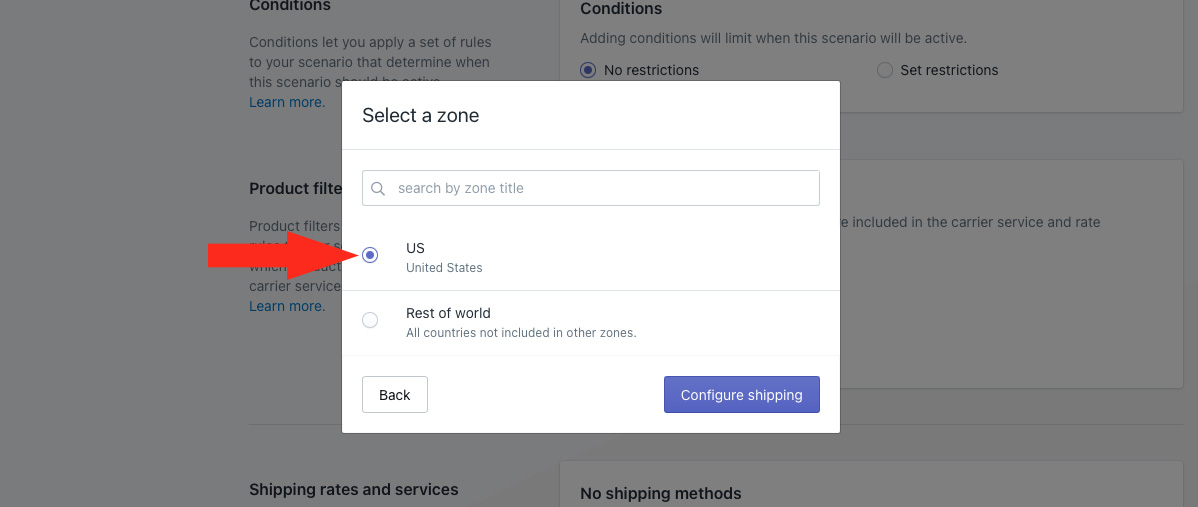Click the Select a zone dialog heading
This screenshot has width=1198, height=507.
click(420, 116)
